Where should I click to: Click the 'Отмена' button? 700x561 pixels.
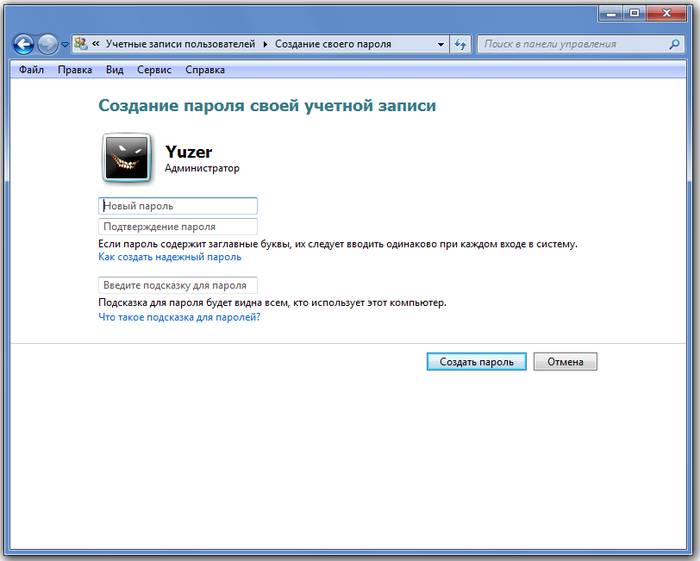565,362
